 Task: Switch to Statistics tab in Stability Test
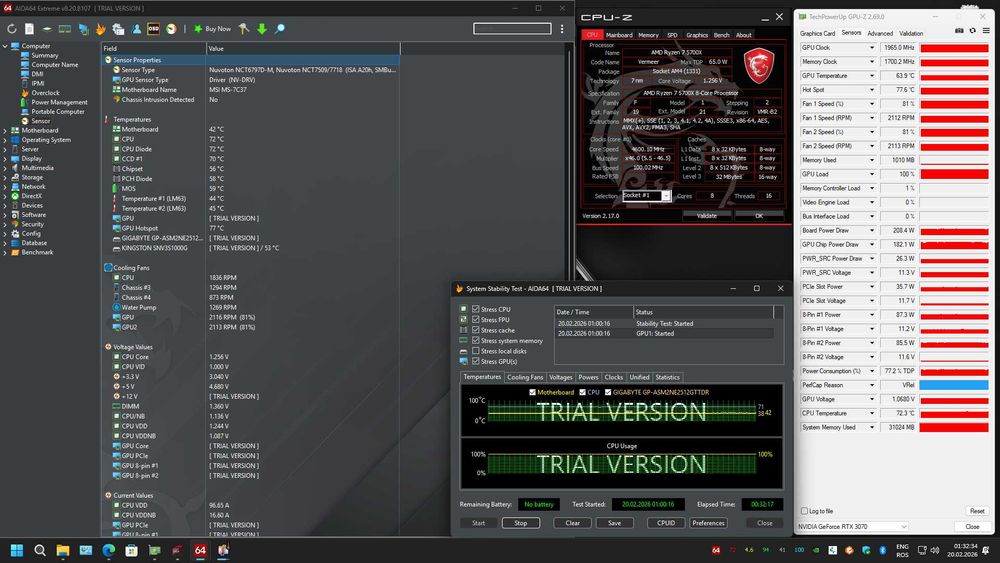pyautogui.click(x=667, y=377)
